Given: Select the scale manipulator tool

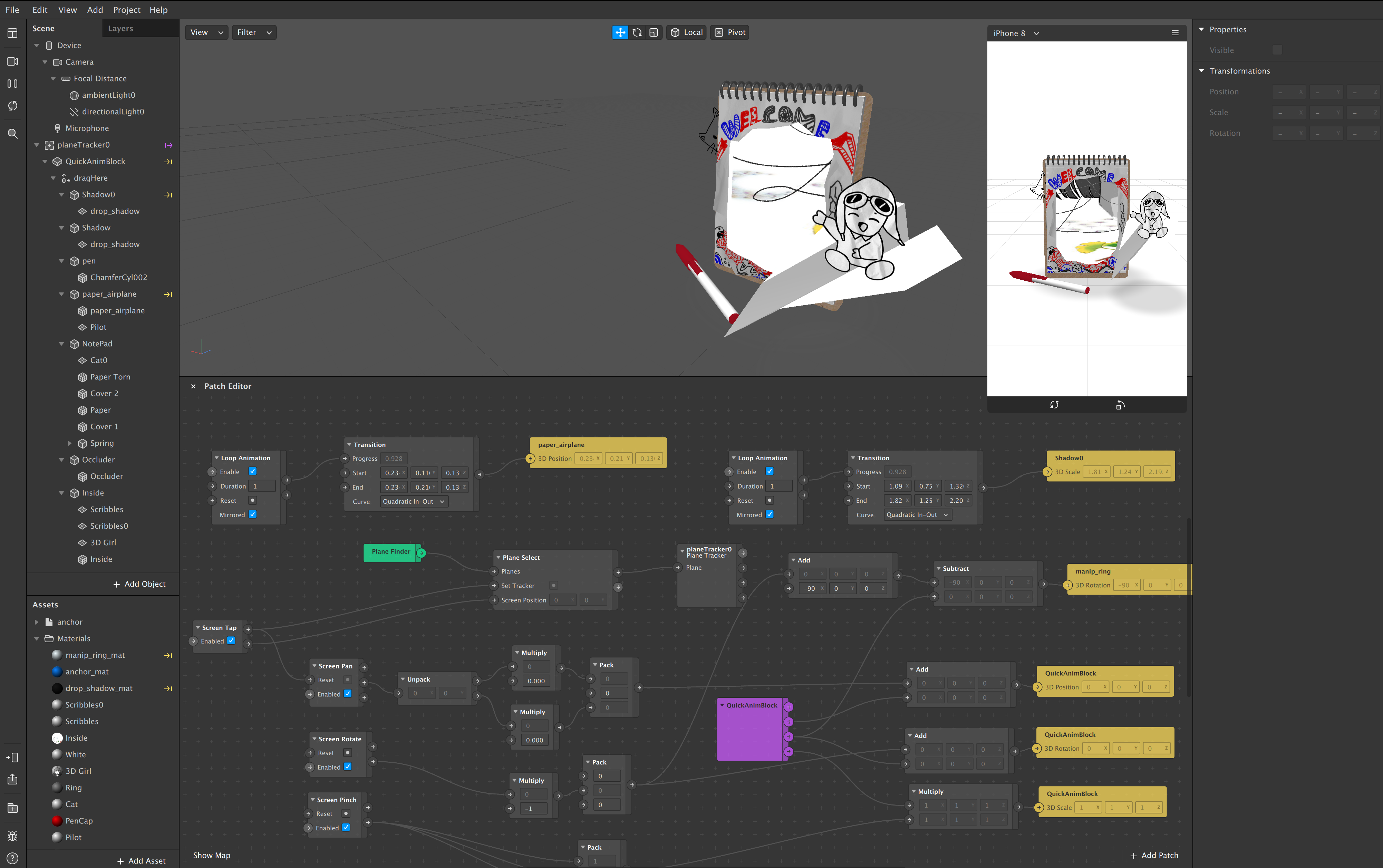Looking at the screenshot, I should [x=654, y=33].
